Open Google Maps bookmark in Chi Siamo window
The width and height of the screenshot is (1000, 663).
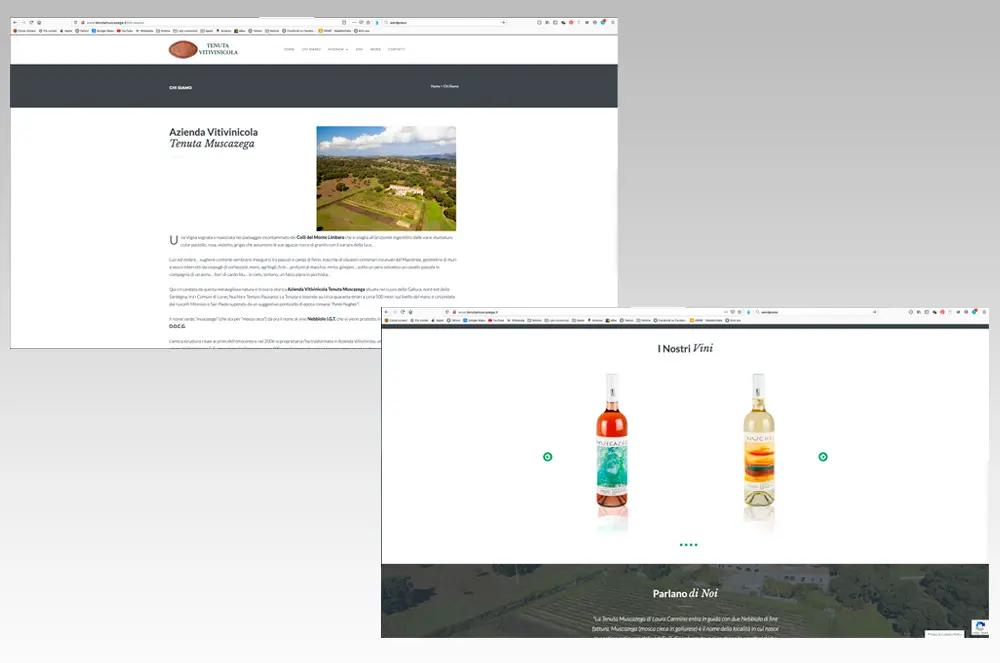(103, 31)
